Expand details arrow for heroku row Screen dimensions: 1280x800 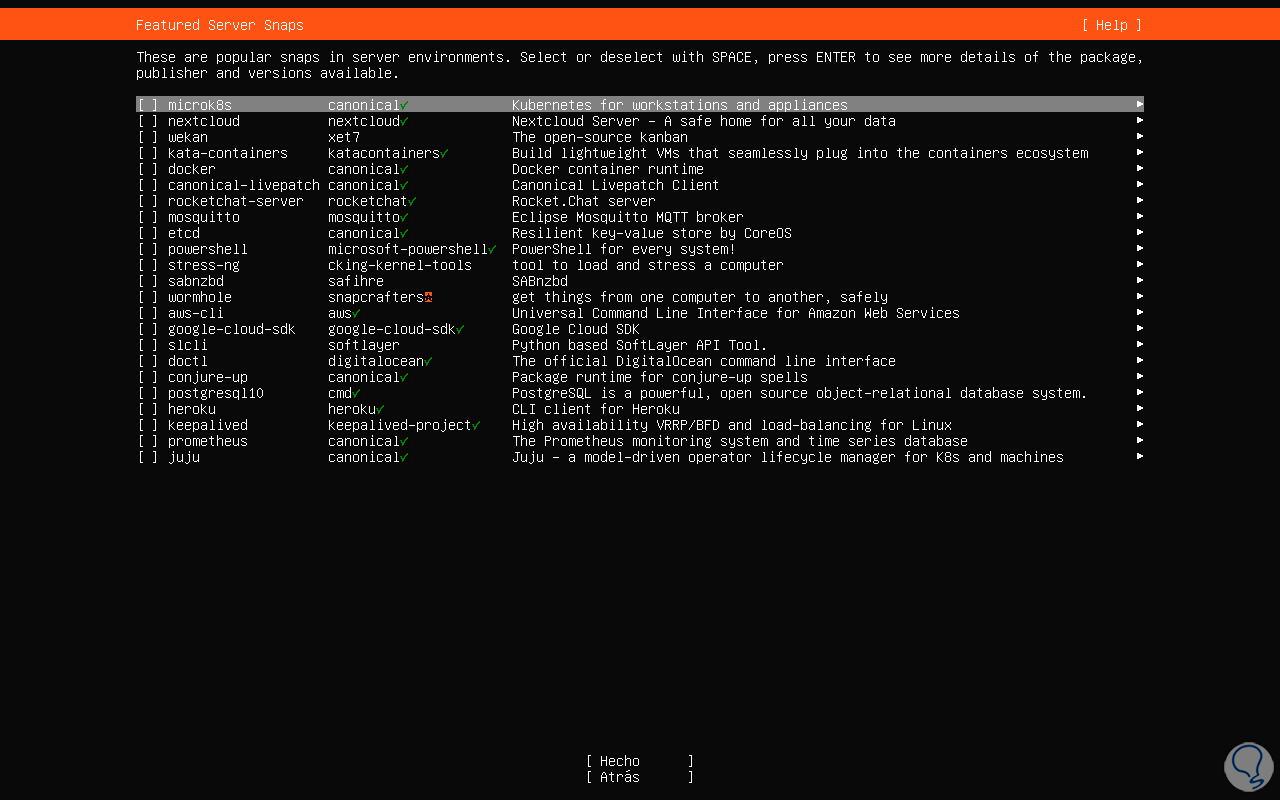click(x=1140, y=408)
